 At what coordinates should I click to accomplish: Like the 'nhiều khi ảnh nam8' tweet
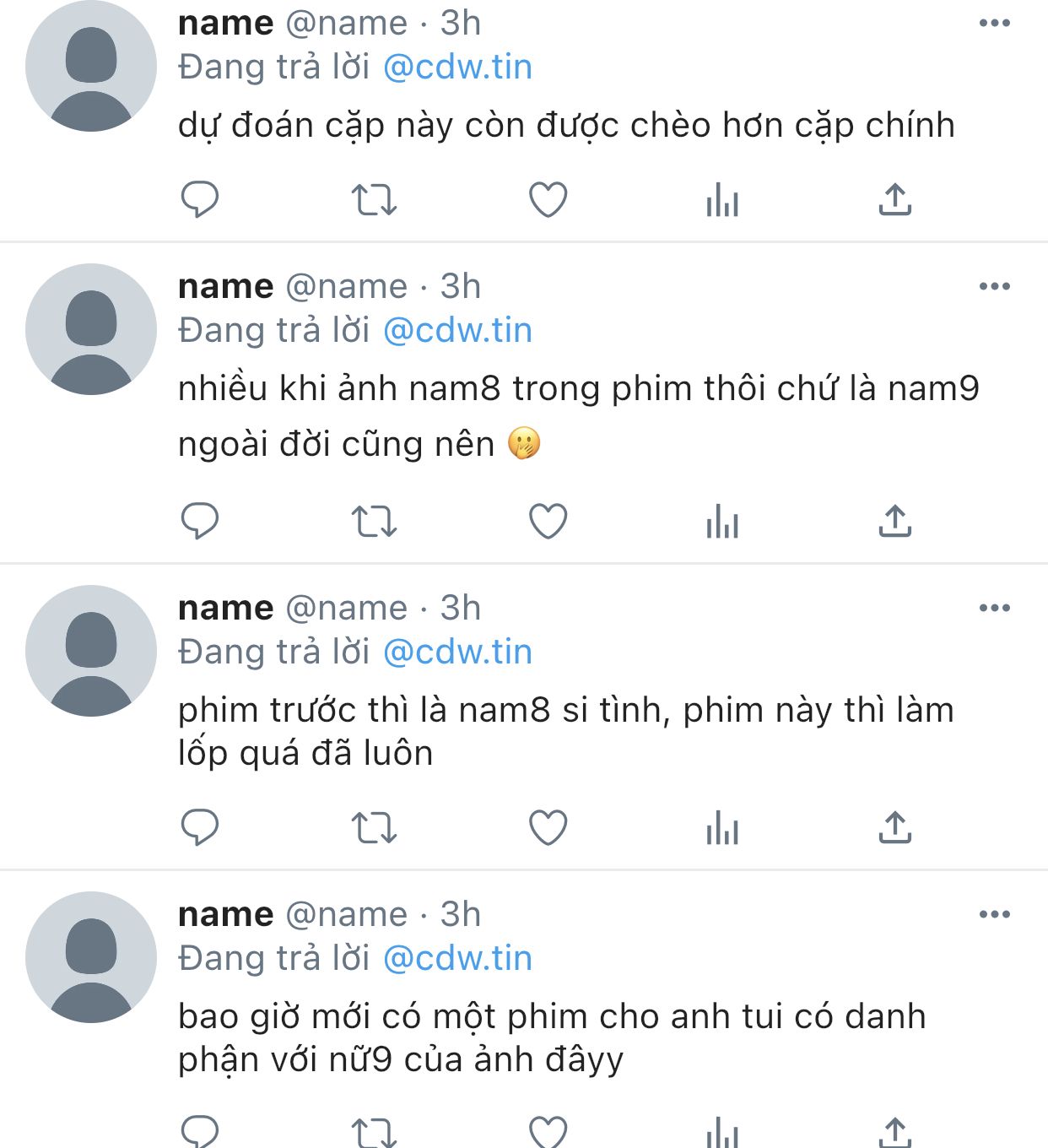point(548,521)
